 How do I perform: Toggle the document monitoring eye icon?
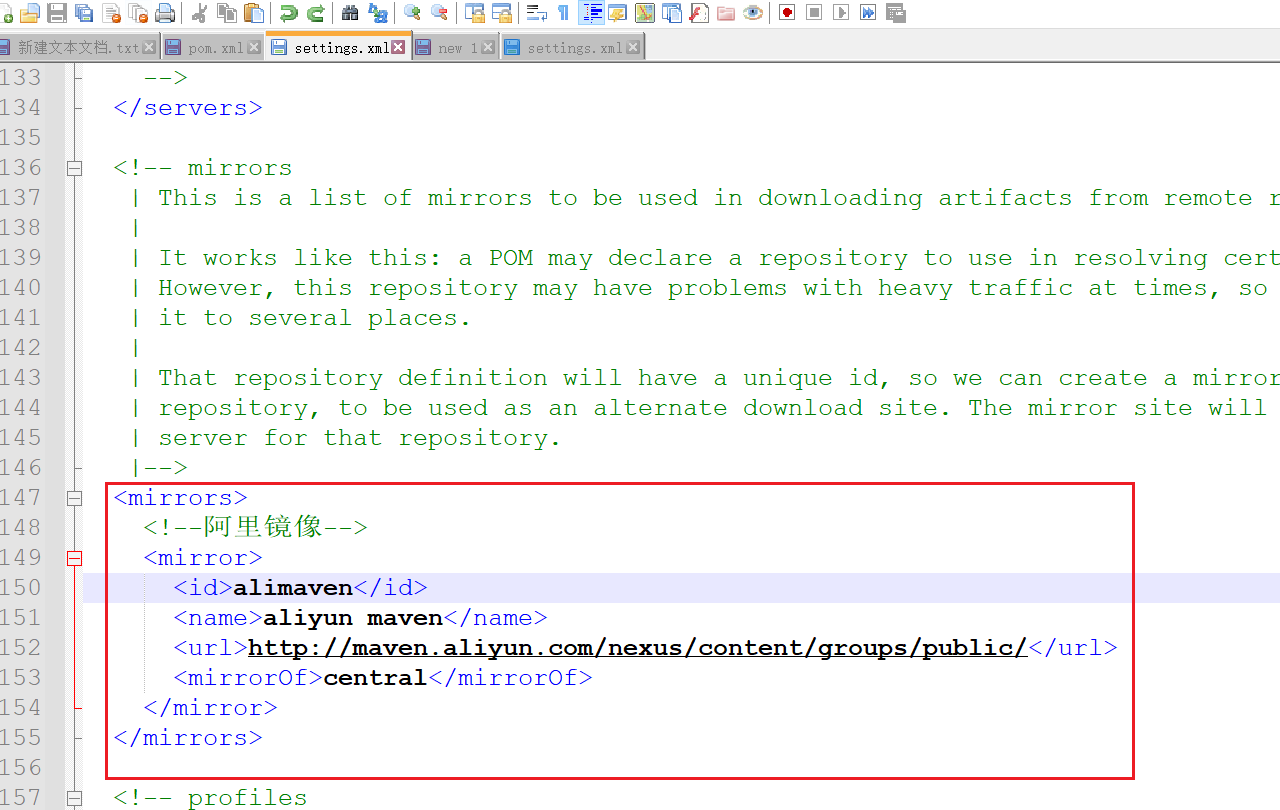click(x=751, y=13)
